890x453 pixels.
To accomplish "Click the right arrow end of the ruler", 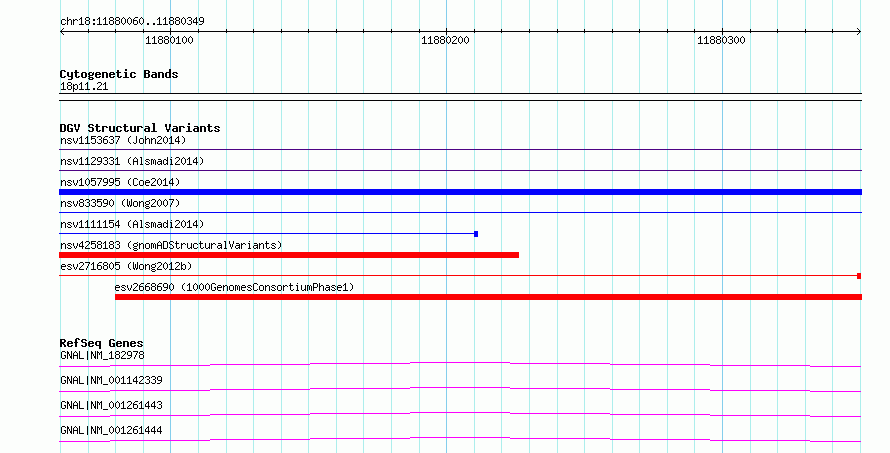I will point(859,31).
